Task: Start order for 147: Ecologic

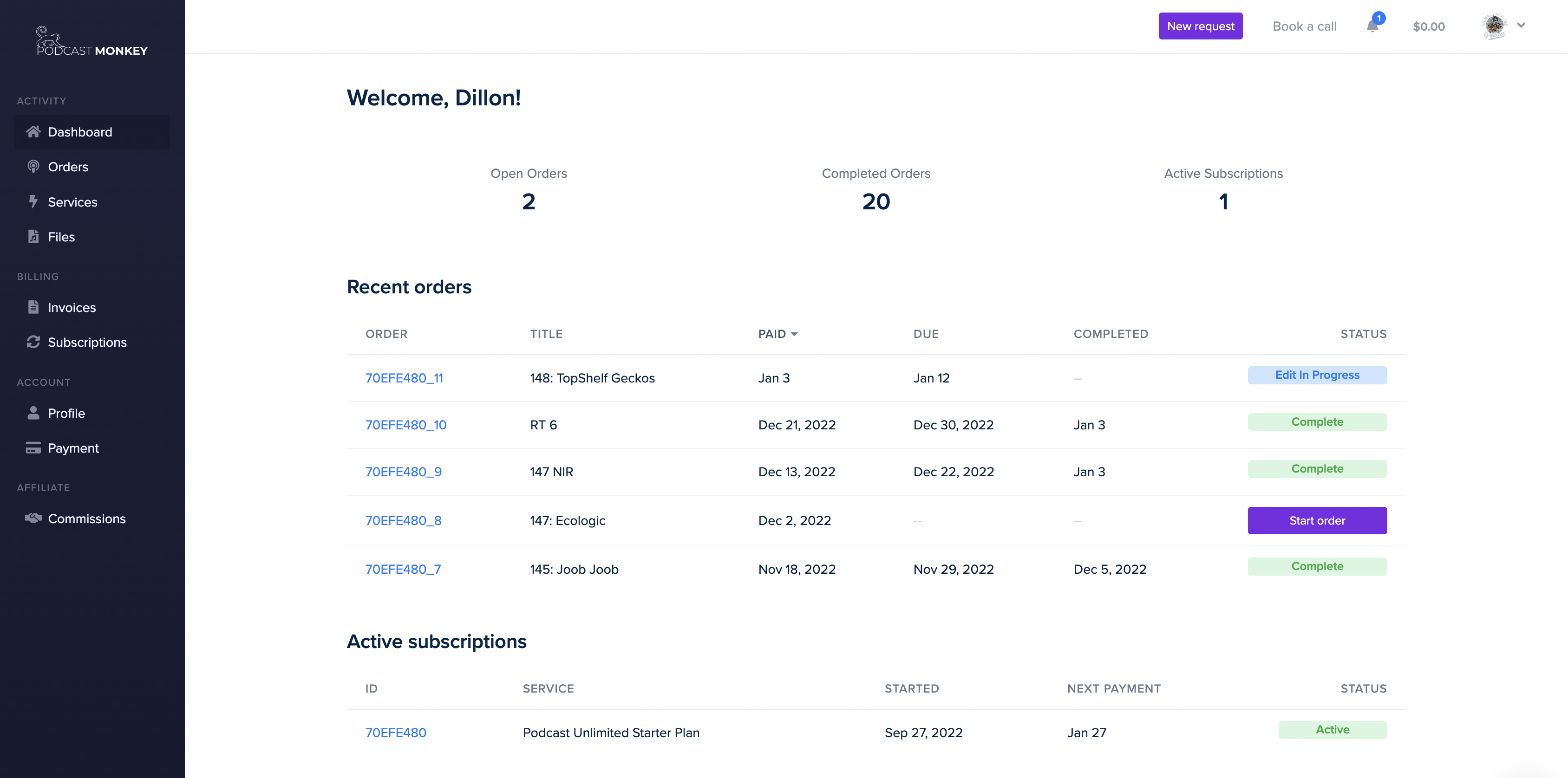Action: point(1317,521)
